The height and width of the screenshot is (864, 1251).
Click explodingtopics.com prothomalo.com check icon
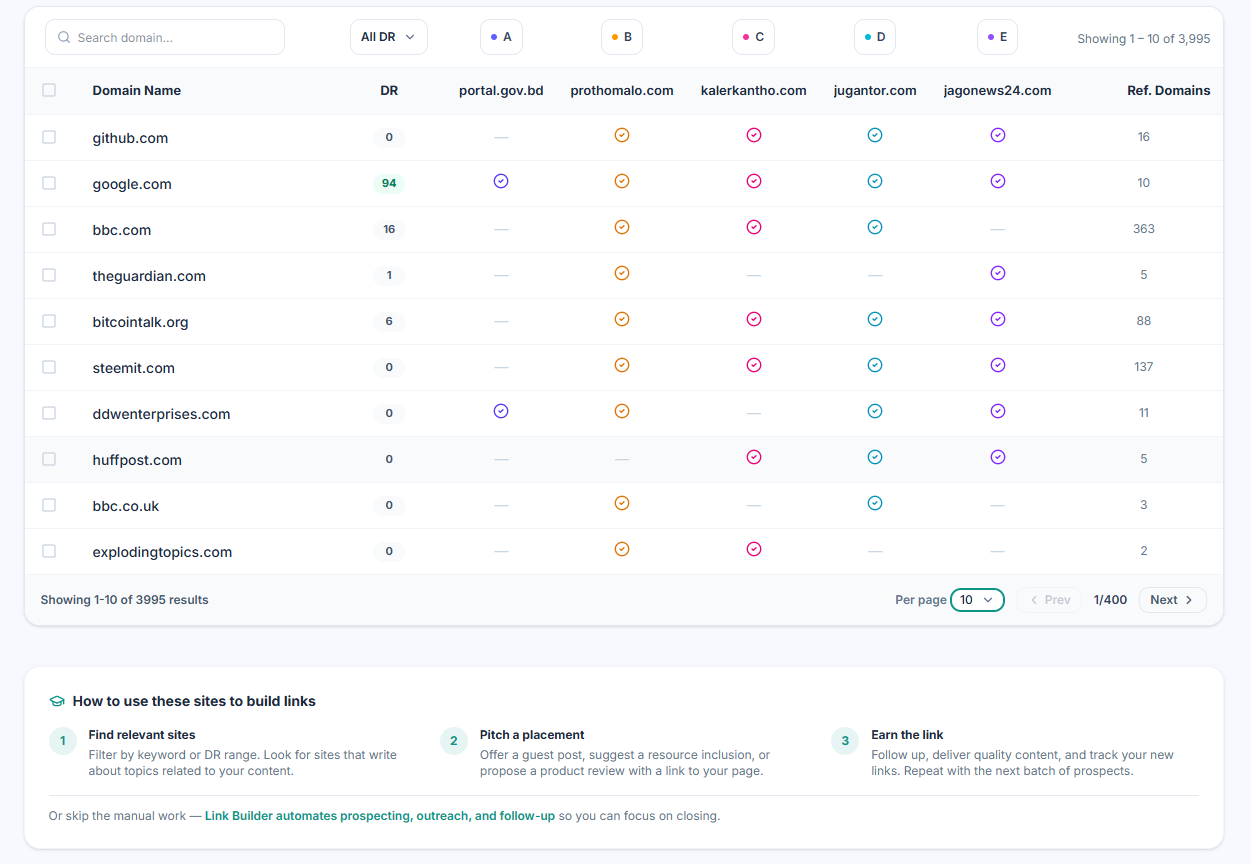[622, 549]
